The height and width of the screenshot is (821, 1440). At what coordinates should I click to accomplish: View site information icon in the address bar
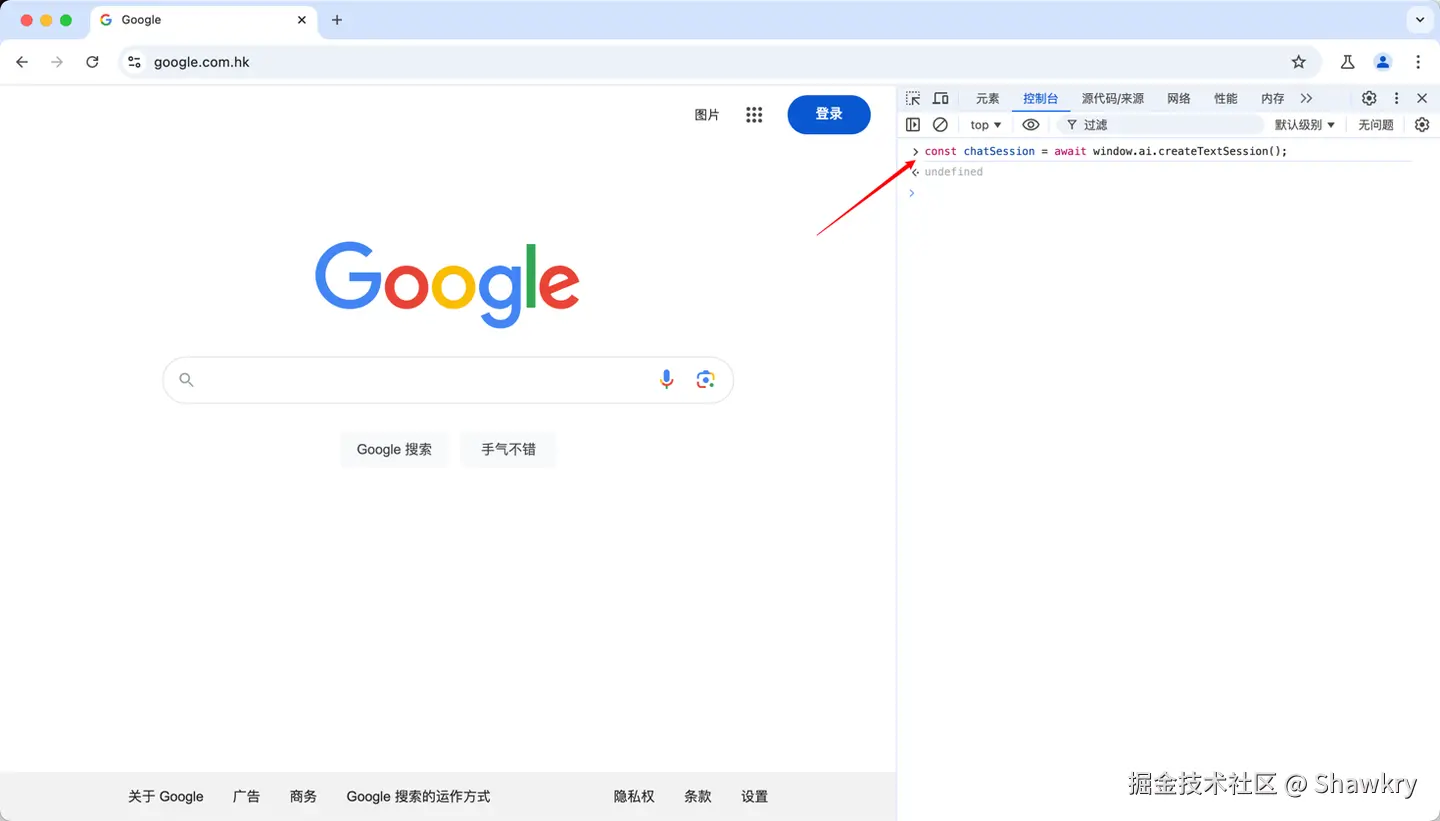click(134, 62)
